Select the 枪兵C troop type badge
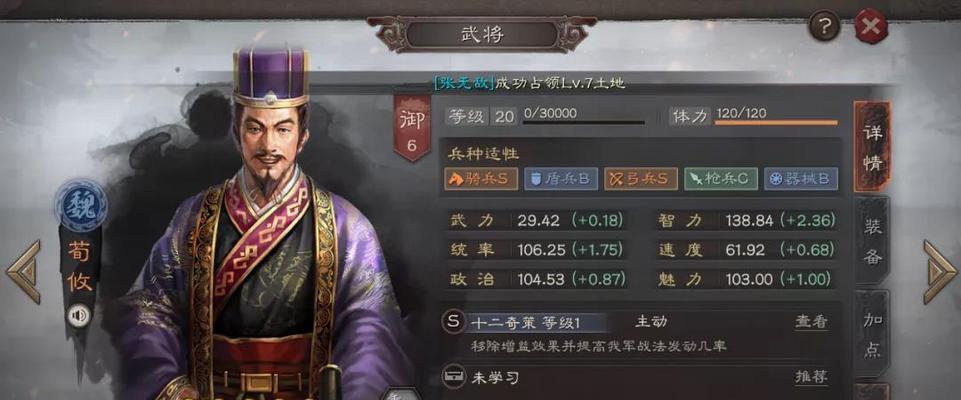 click(x=721, y=179)
